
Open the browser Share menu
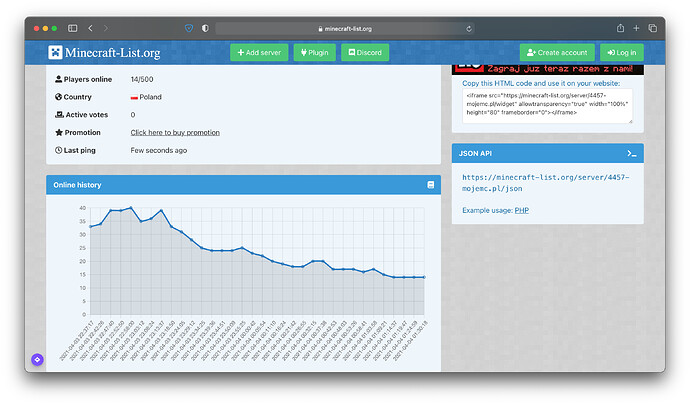621,28
